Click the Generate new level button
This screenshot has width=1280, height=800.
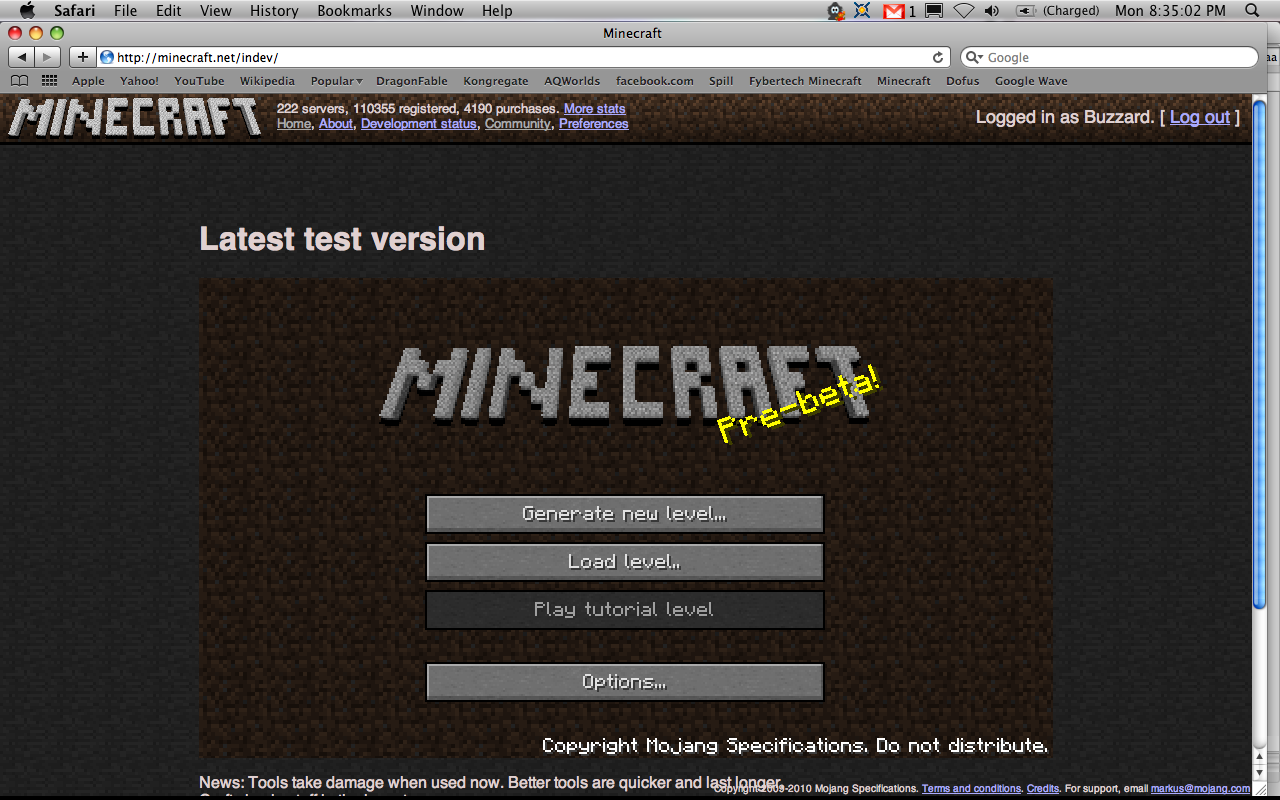(x=625, y=514)
